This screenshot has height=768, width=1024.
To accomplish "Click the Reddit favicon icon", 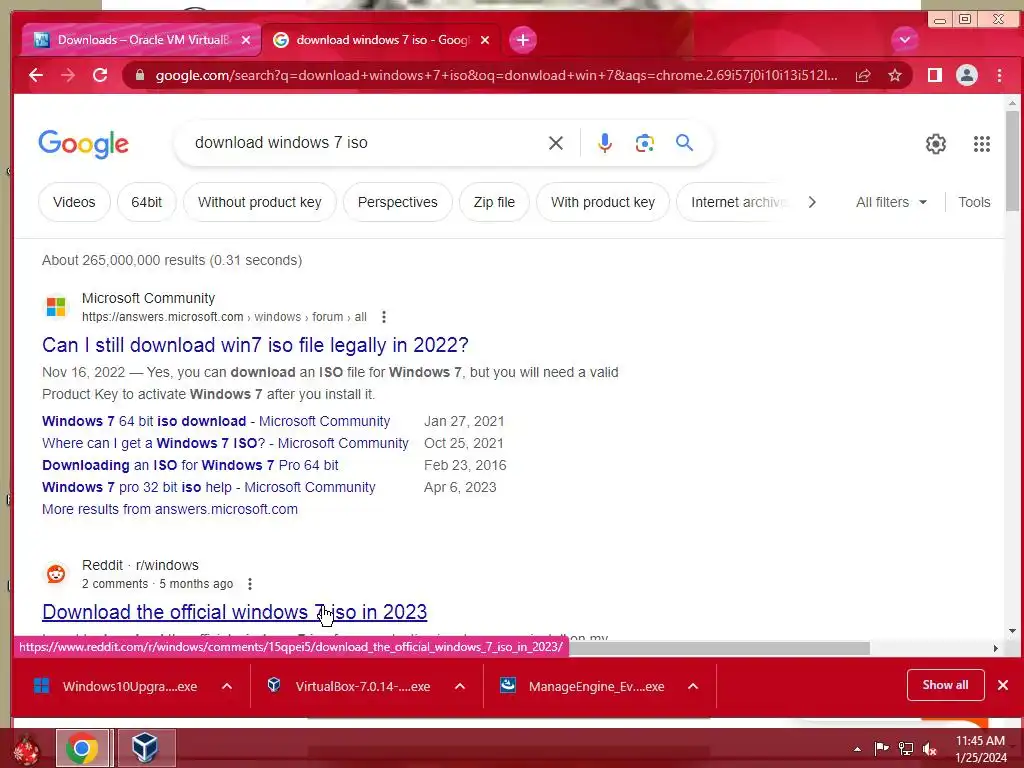I will [x=56, y=574].
